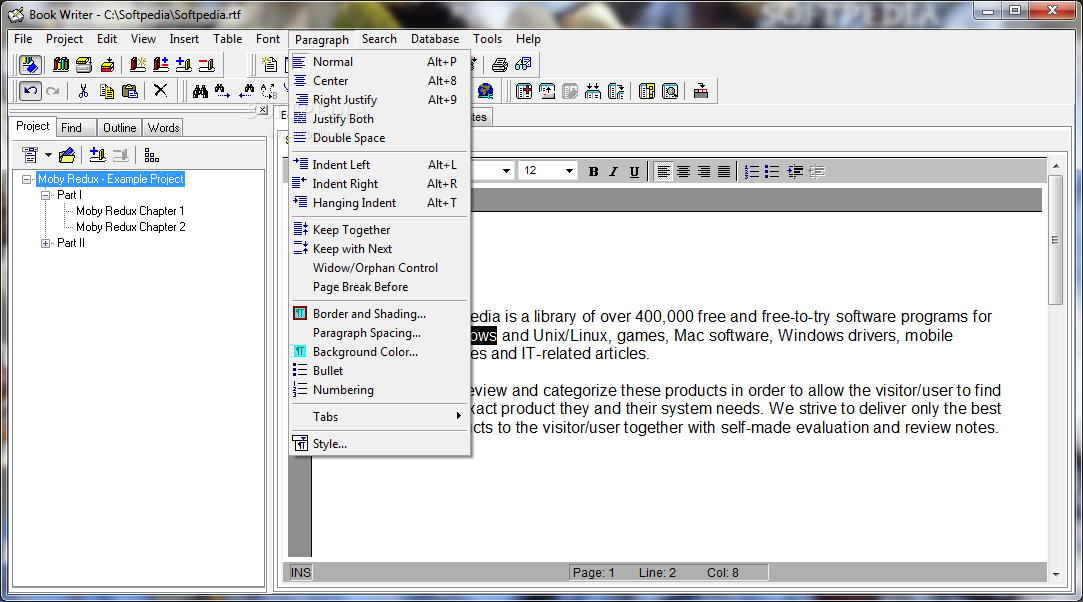Screen dimensions: 1083x602
Task: Click the Project panel blue-plus add chapter icon
Action: click(97, 155)
